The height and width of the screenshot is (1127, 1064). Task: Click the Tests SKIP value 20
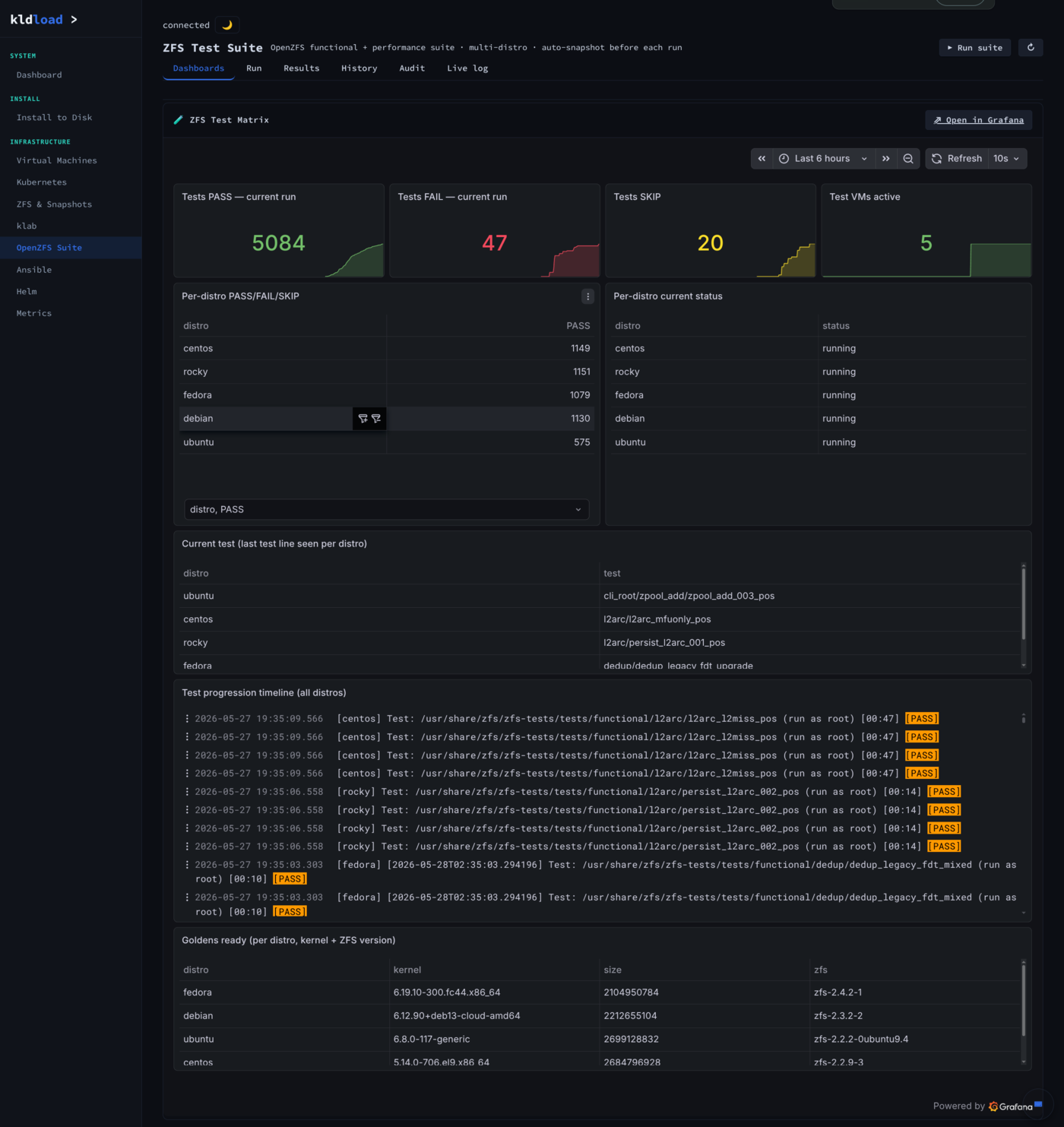(711, 243)
